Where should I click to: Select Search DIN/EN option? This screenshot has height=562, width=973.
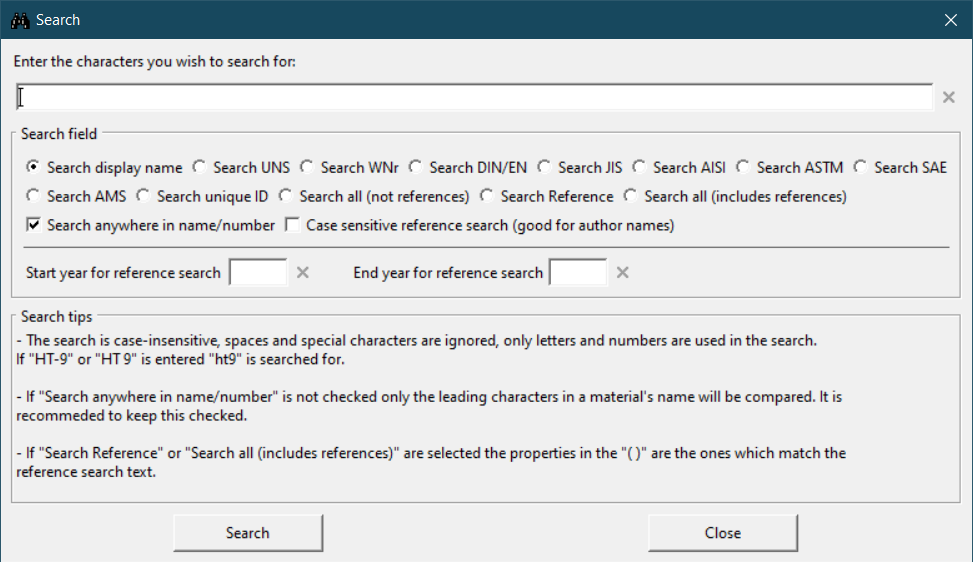(x=416, y=168)
